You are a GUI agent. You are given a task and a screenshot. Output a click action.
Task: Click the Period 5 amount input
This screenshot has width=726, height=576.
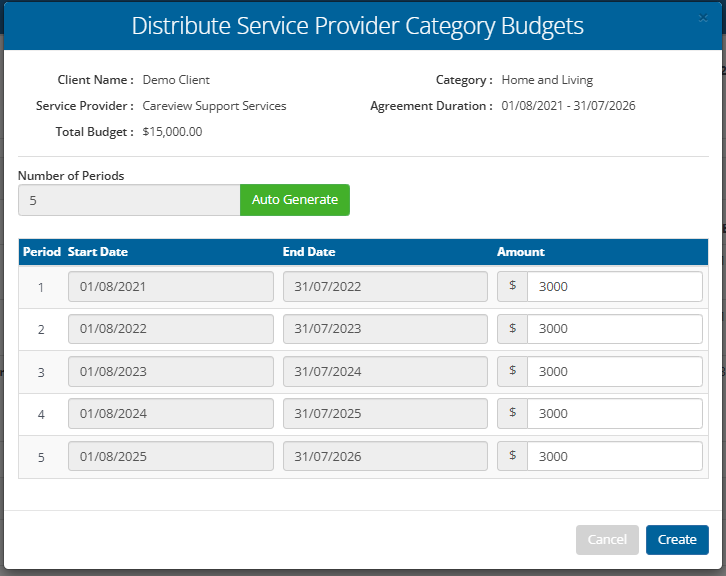614,457
